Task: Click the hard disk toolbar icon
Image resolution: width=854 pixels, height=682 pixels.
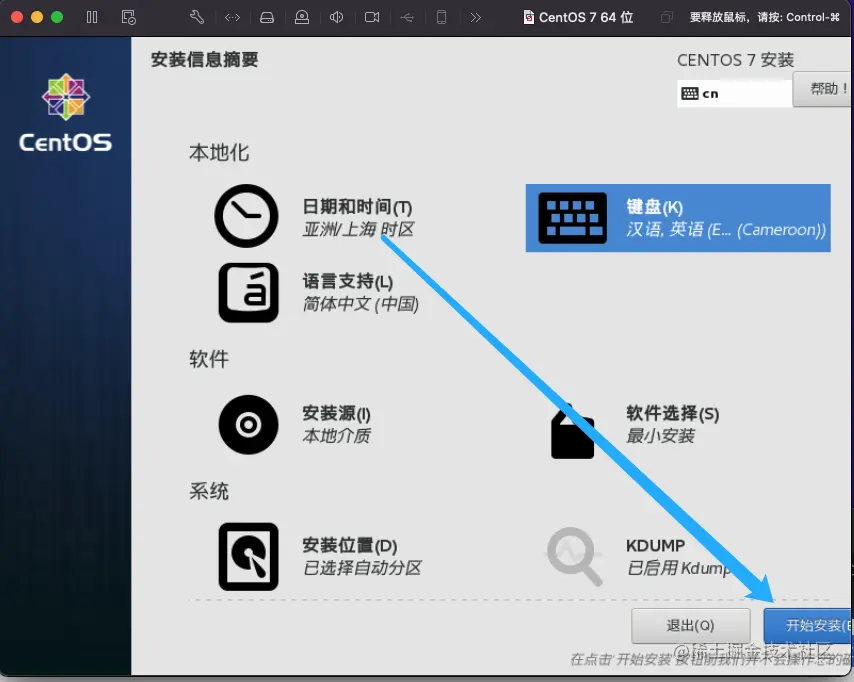Action: (x=267, y=18)
